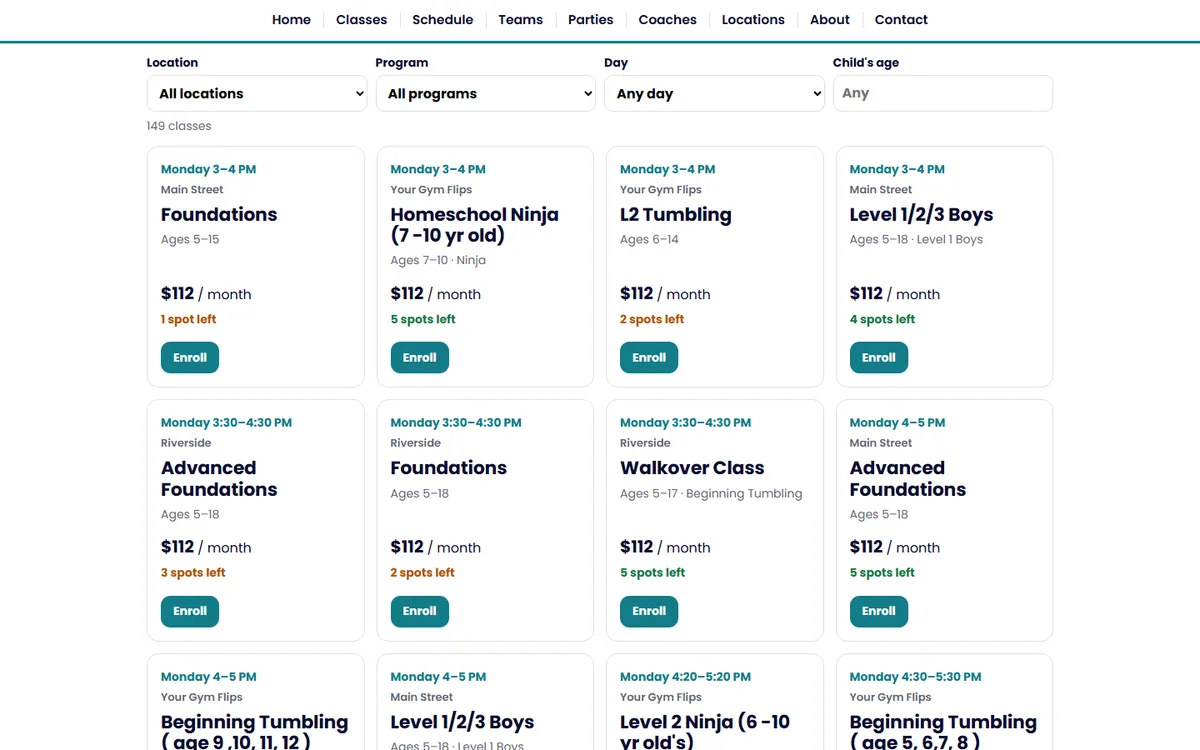Select the Main Street Foundations title, Monday 3–4 PM
Viewport: 1200px width, 750px height.
tap(219, 215)
